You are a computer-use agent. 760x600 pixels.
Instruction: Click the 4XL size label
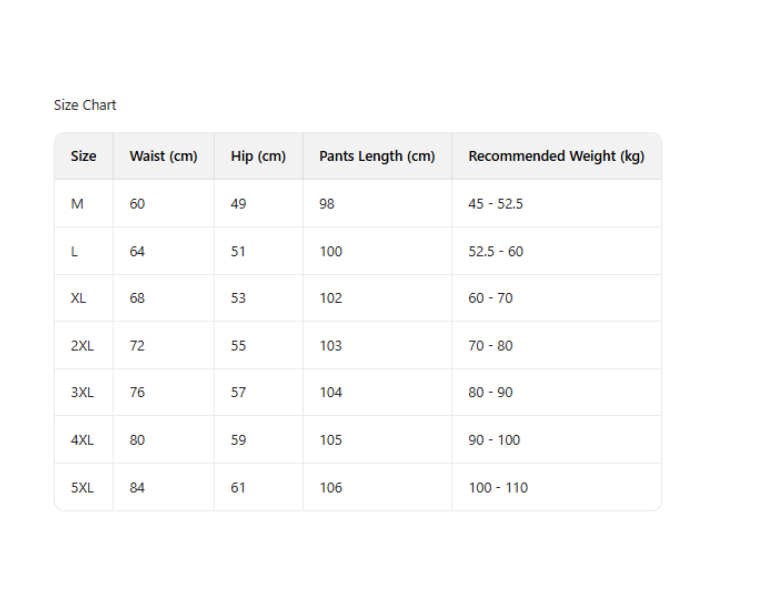[82, 440]
